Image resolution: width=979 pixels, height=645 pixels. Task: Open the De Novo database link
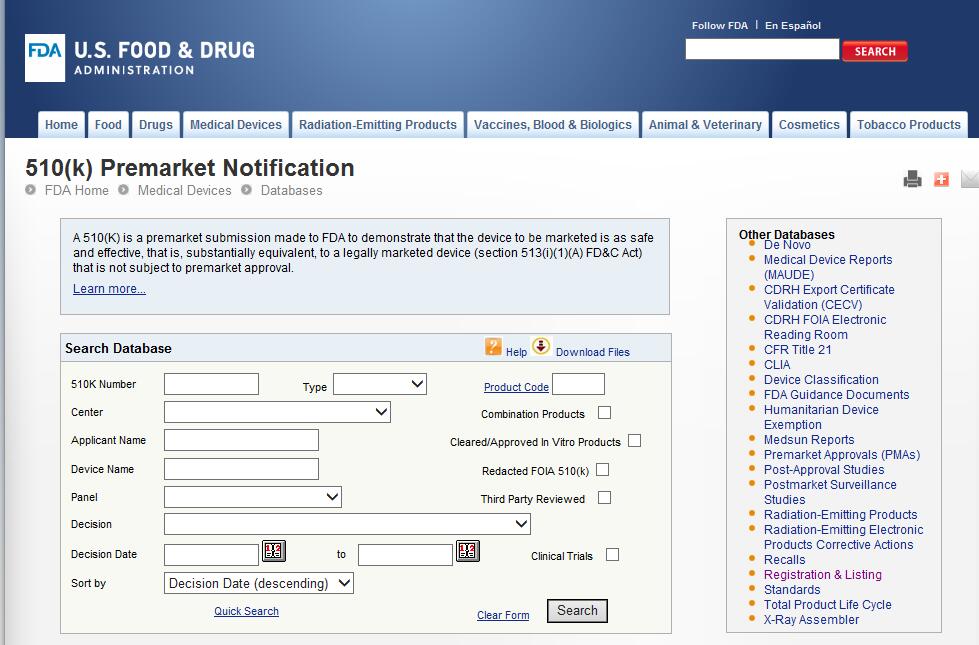click(x=787, y=245)
